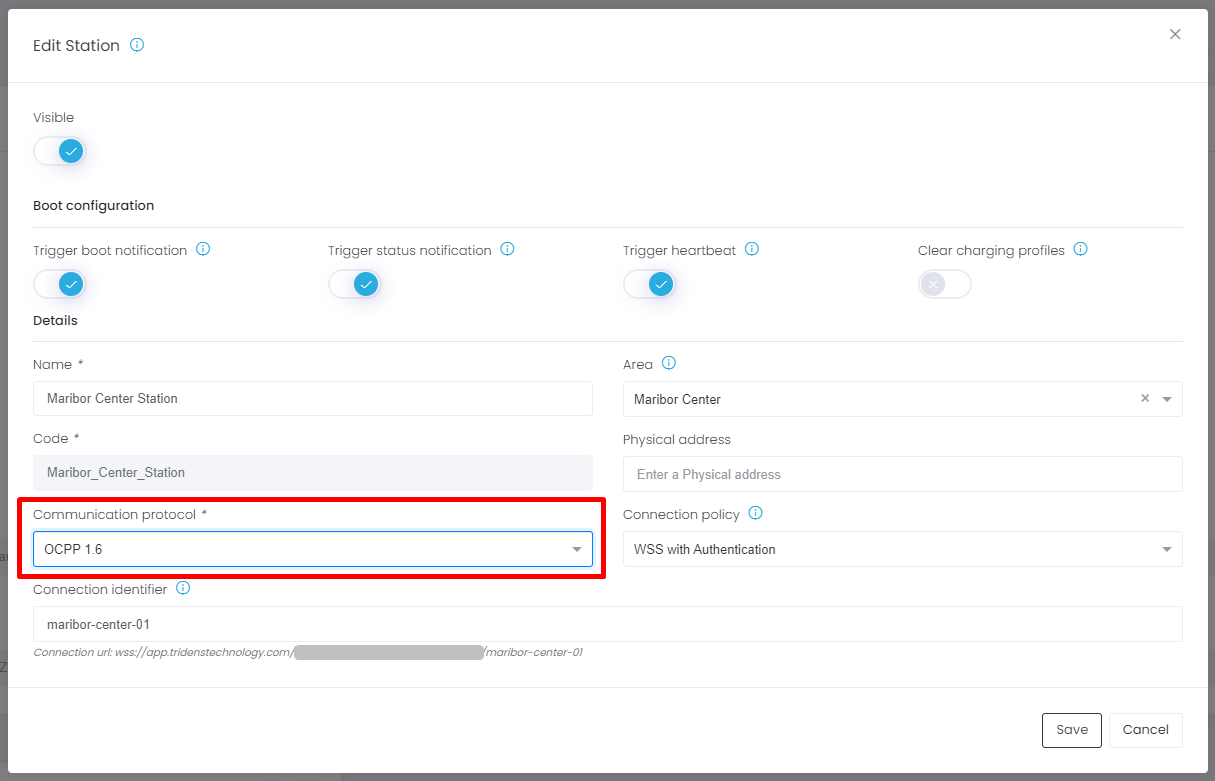Disable Trigger boot notification toggle
This screenshot has width=1215, height=781.
tap(59, 284)
